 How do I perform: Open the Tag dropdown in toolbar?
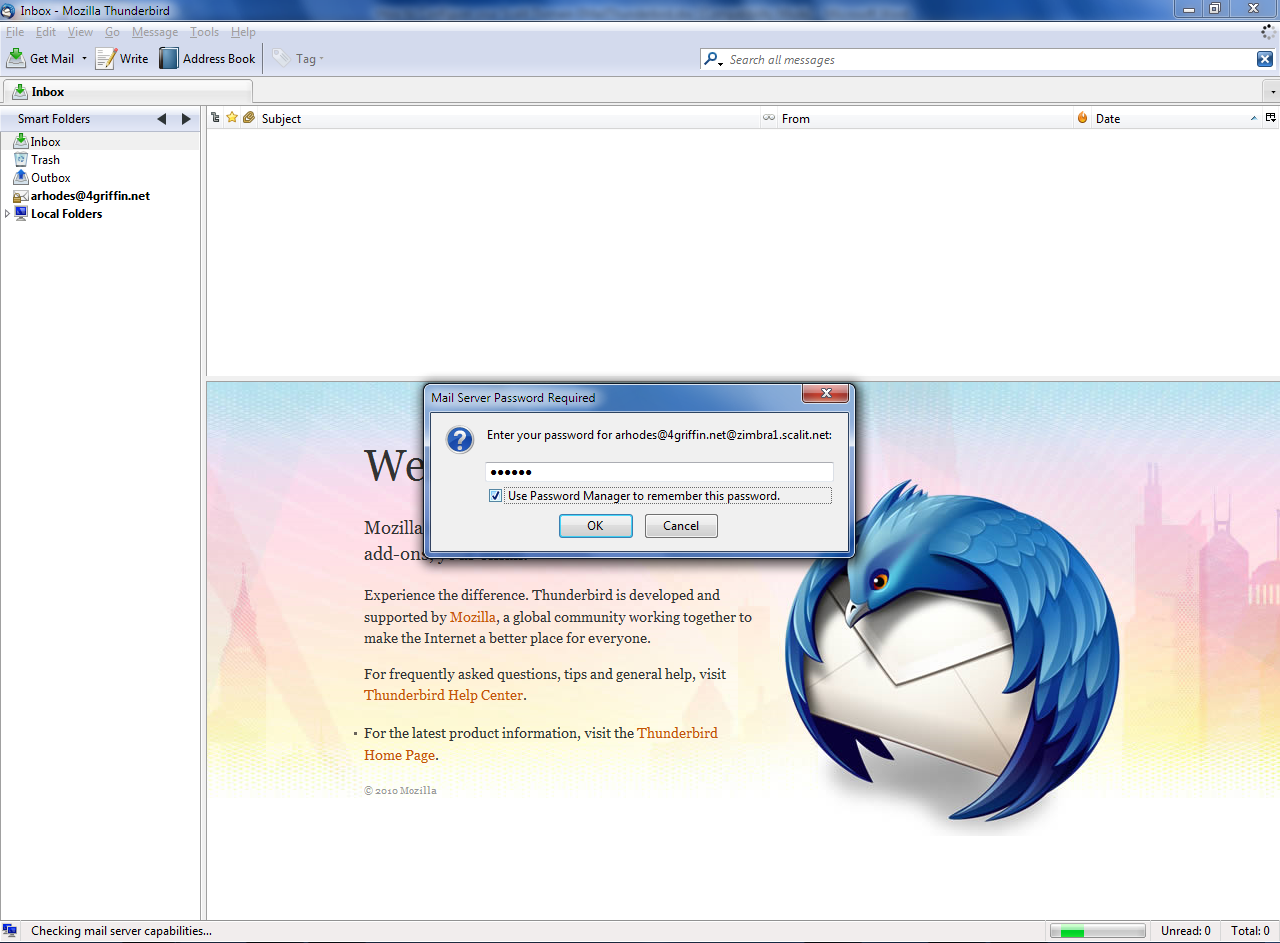[x=299, y=59]
